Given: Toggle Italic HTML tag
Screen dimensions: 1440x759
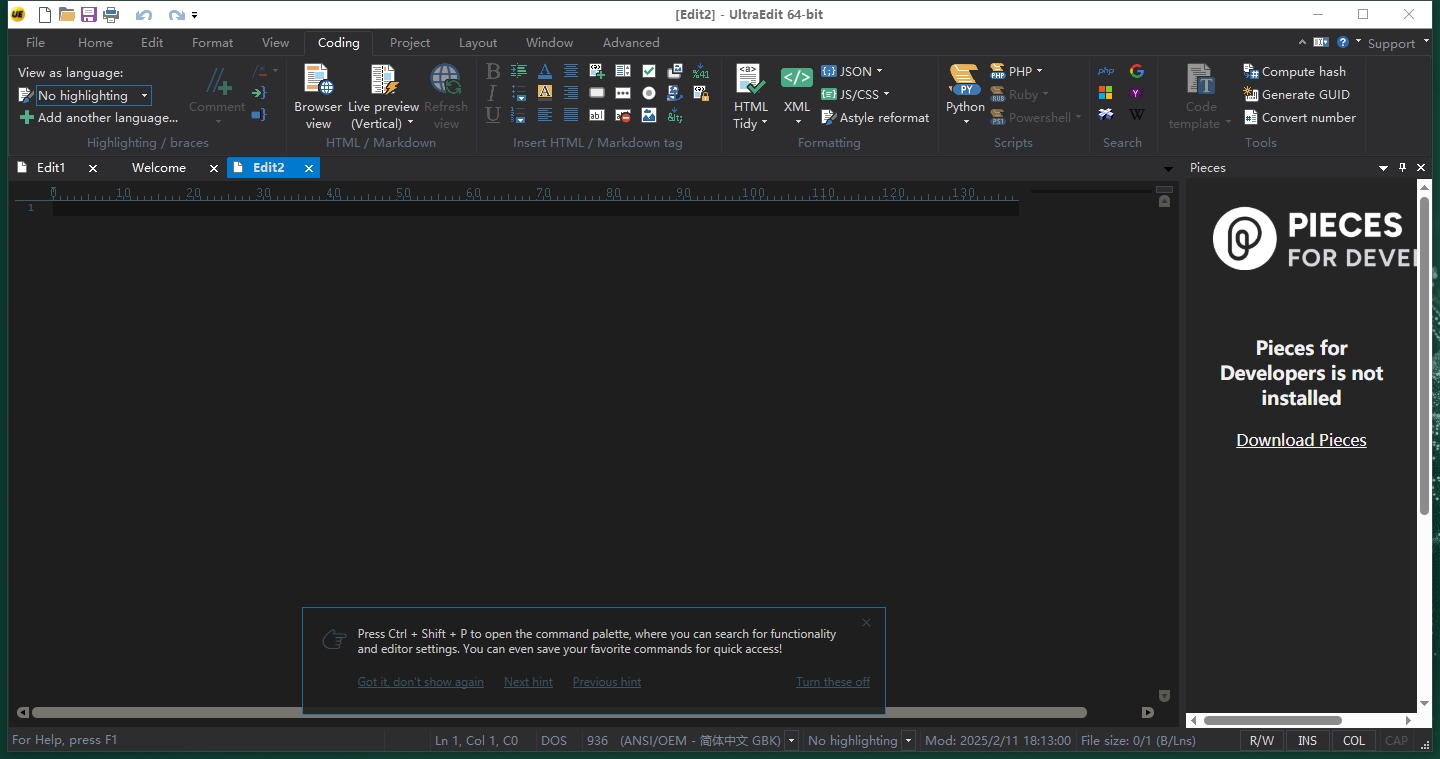Looking at the screenshot, I should 492,93.
